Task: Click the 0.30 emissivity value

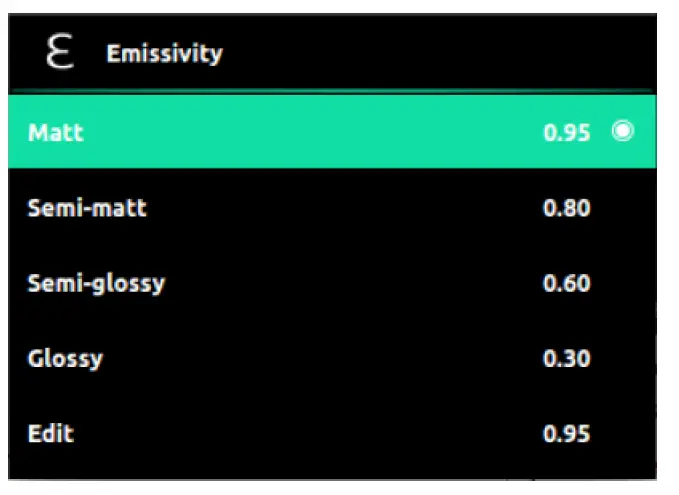Action: 566,359
